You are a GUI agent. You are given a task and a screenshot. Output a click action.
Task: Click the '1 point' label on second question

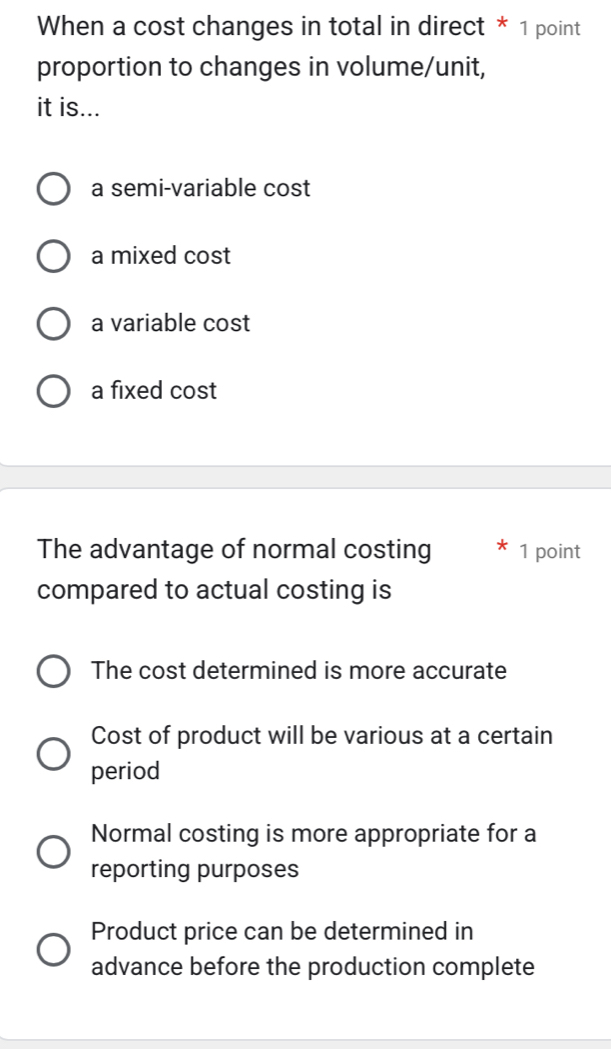click(550, 551)
